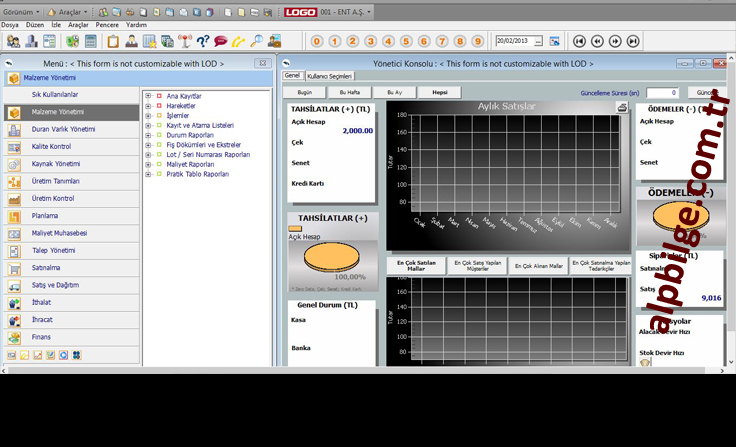736x447 pixels.
Task: Expand the Maliyet Raporları tree node
Action: (148, 164)
